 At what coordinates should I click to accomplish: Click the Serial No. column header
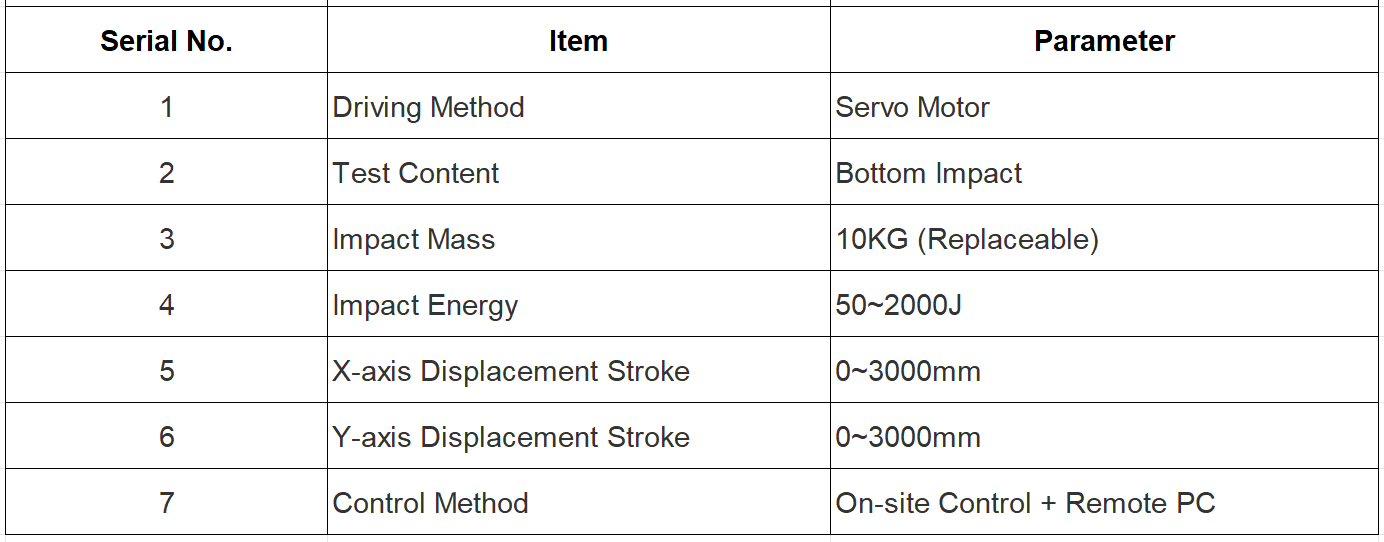pos(166,40)
